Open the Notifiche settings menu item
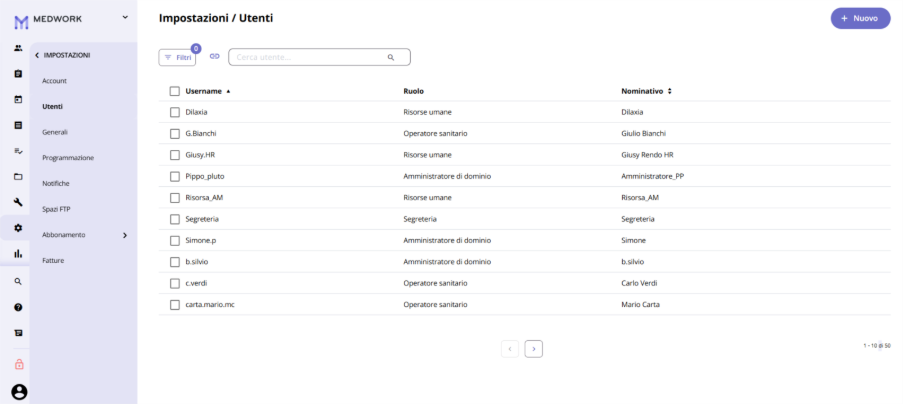The height and width of the screenshot is (405, 903). (x=56, y=183)
